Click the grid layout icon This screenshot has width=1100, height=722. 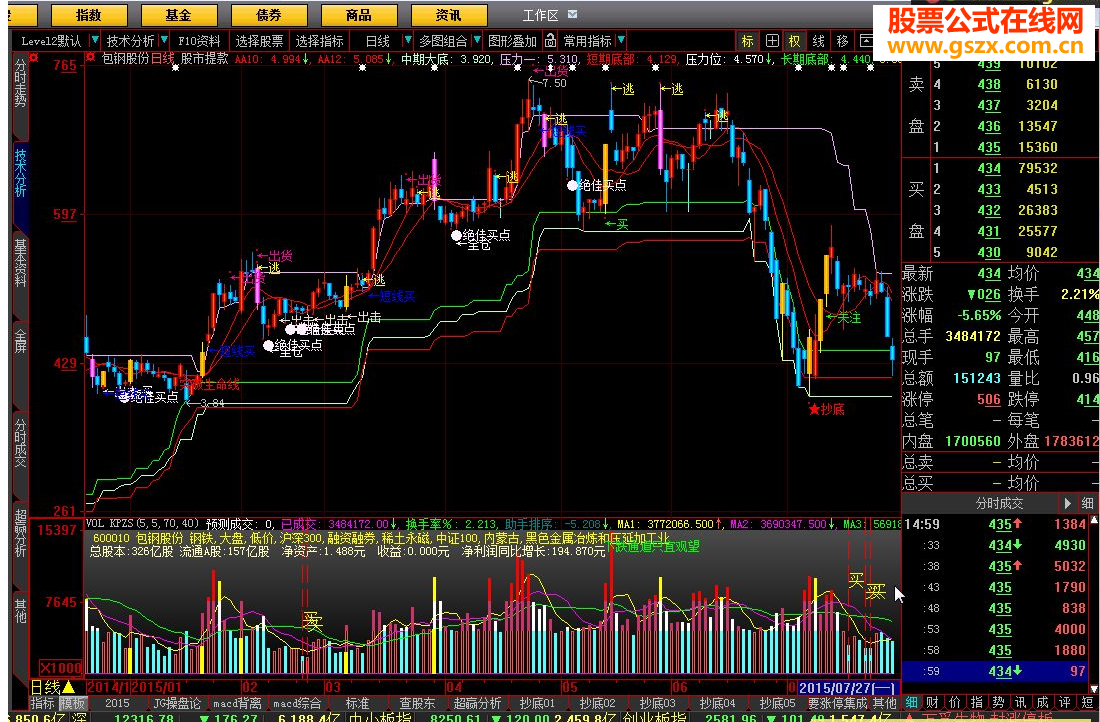tap(772, 41)
